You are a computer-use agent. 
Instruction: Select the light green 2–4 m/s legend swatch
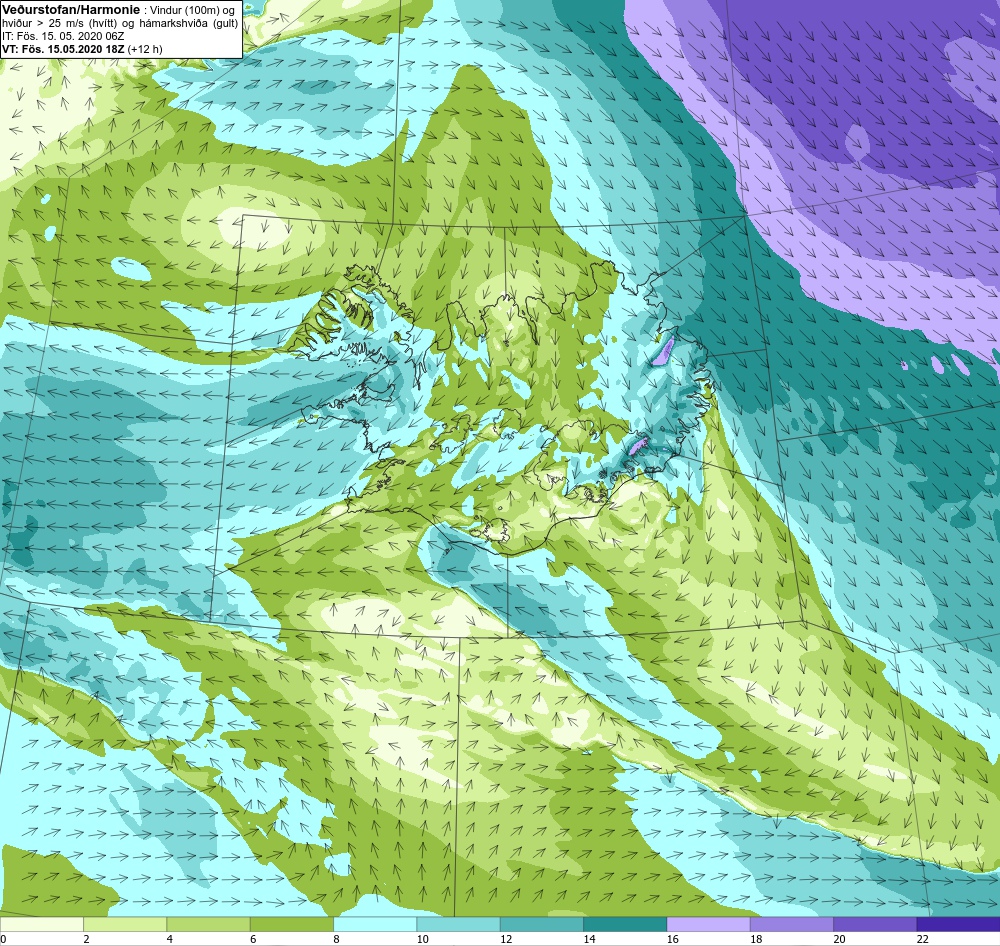[125, 924]
